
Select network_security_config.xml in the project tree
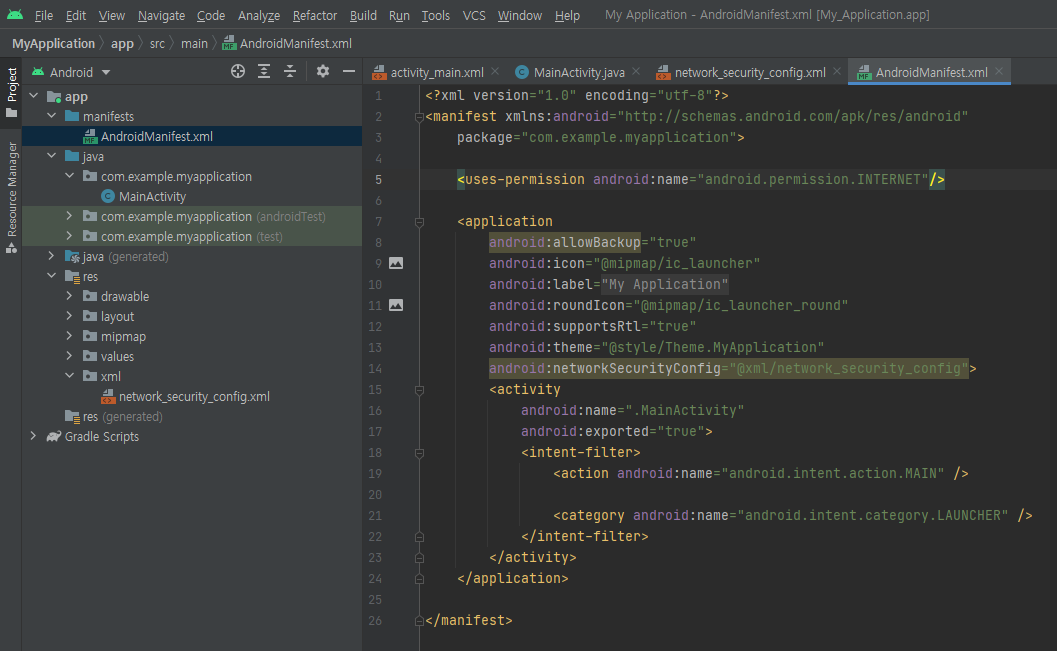(x=191, y=396)
